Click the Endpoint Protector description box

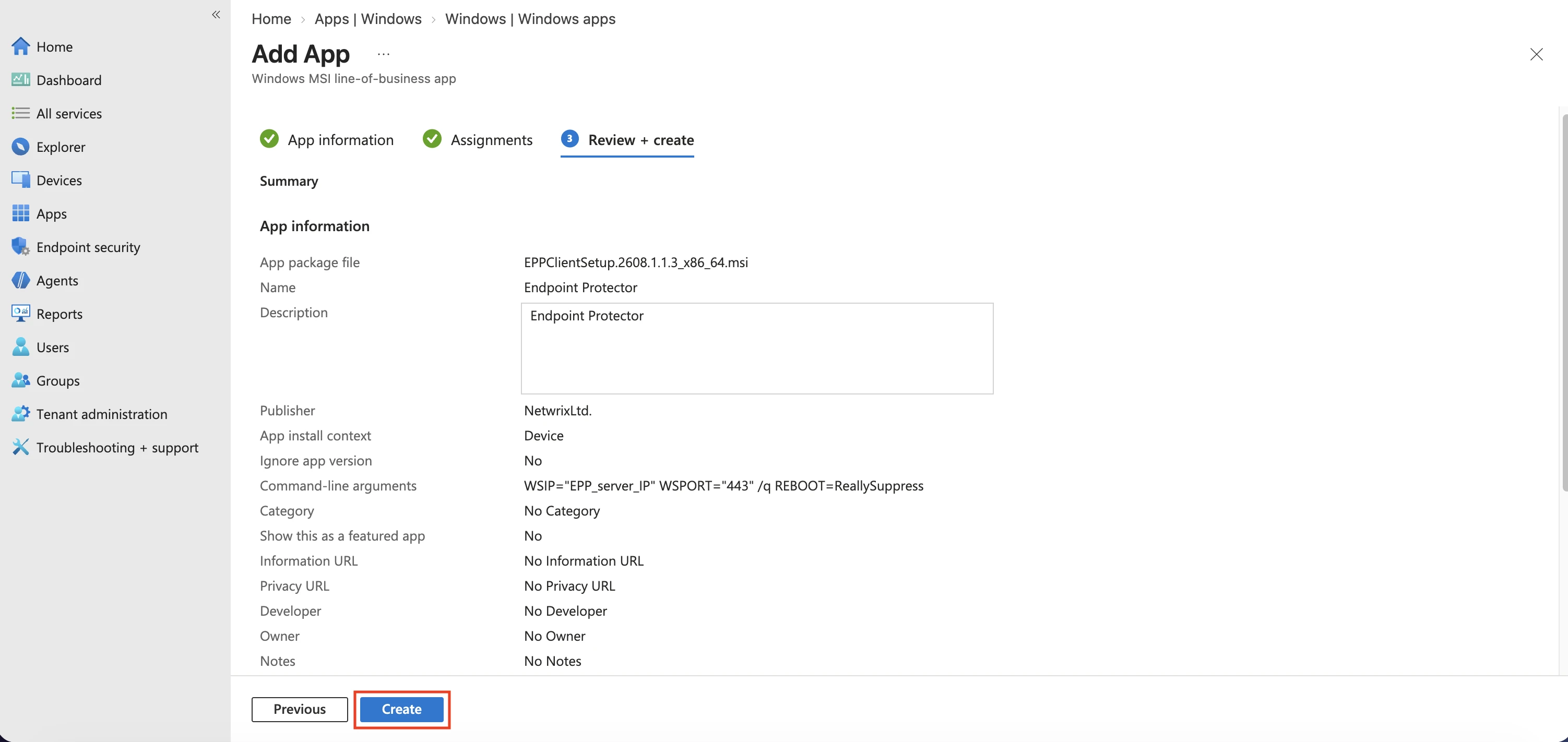point(757,348)
